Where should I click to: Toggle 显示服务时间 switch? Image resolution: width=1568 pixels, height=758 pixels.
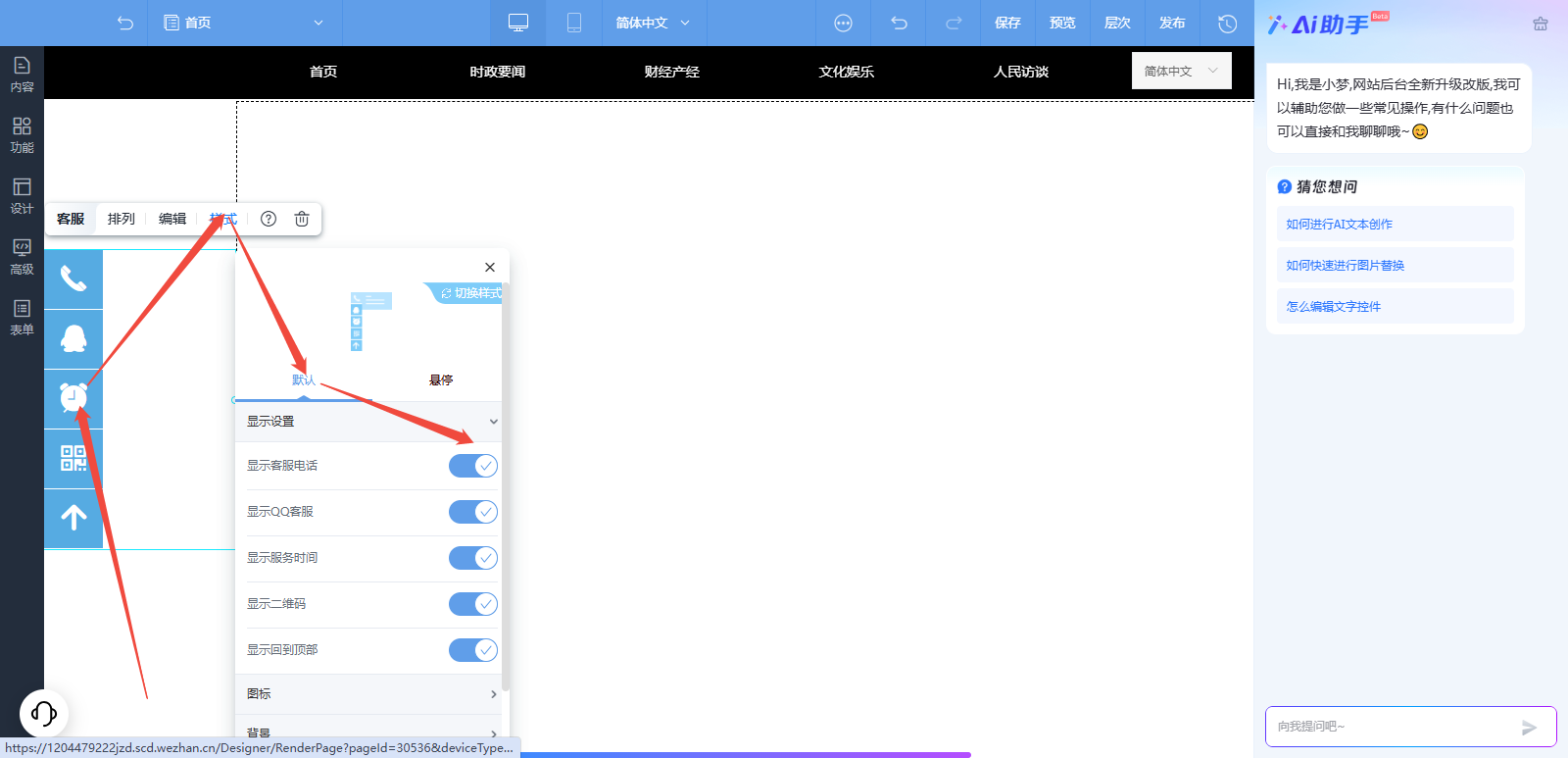(x=473, y=558)
